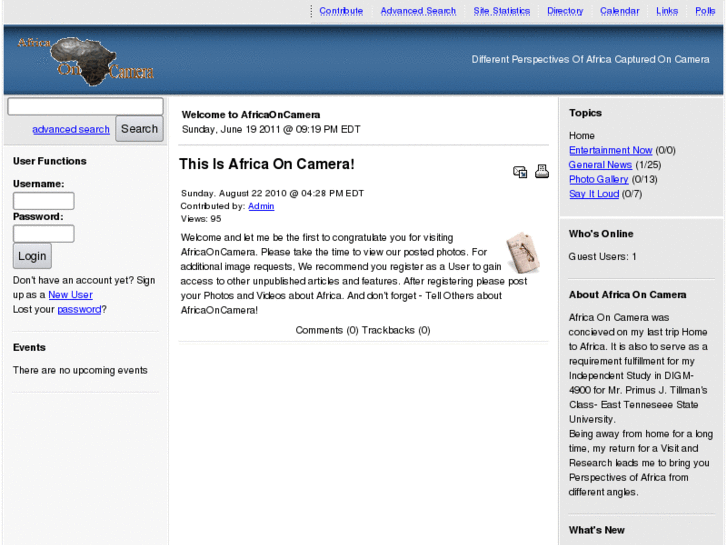
Task: Click the 'This Is Africa On Camera!' headline
Action: click(267, 164)
